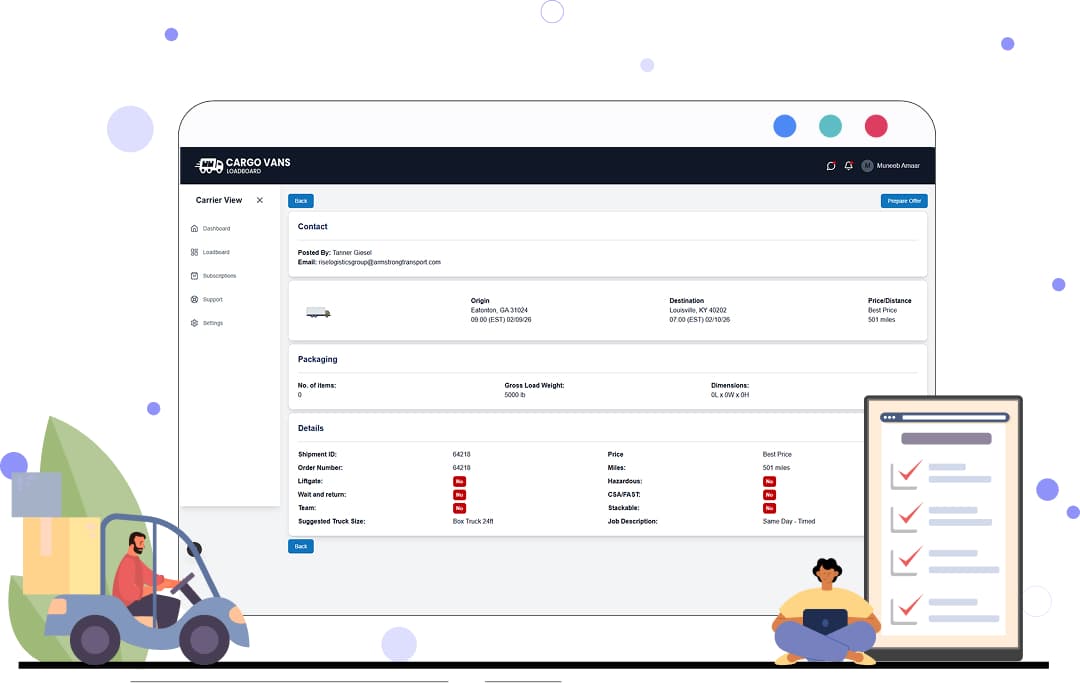Viewport: 1080px width, 683px height.
Task: Click the Dashboard home icon
Action: point(194,229)
